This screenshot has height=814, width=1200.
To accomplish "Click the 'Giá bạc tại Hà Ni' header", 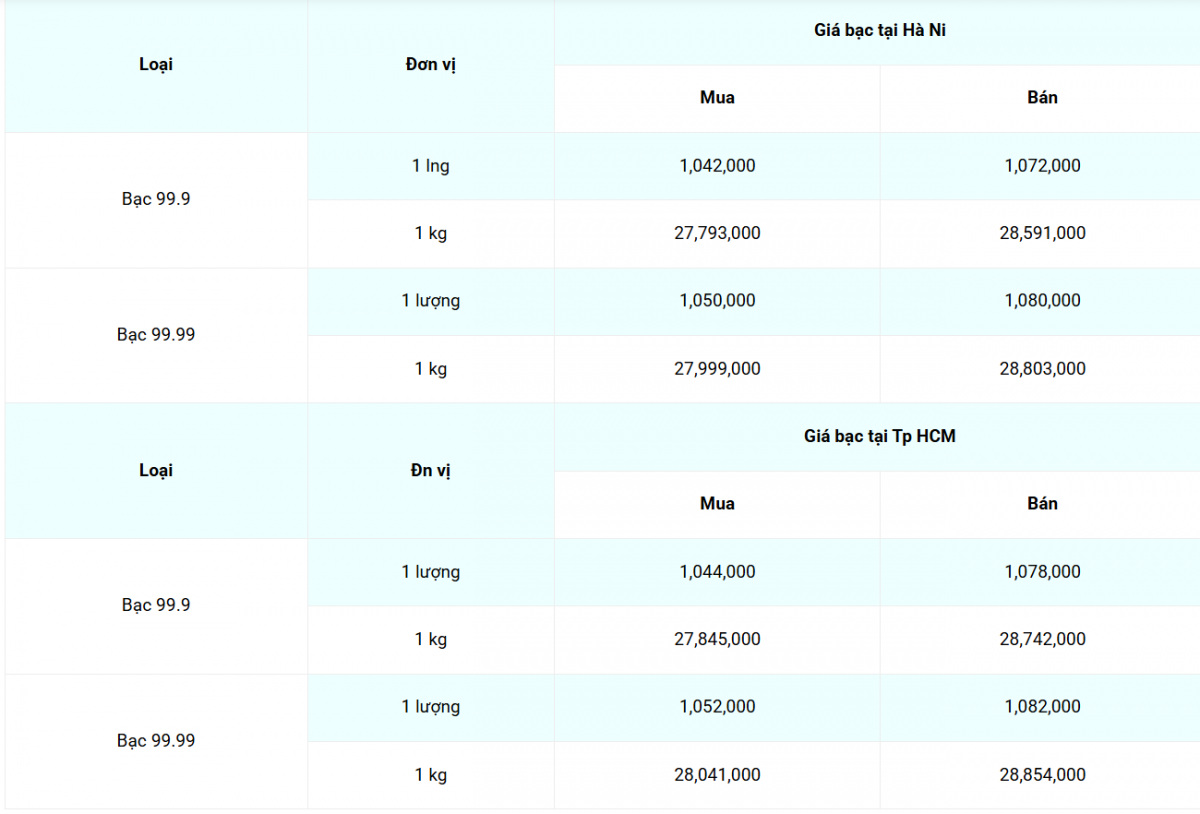I will pos(880,31).
